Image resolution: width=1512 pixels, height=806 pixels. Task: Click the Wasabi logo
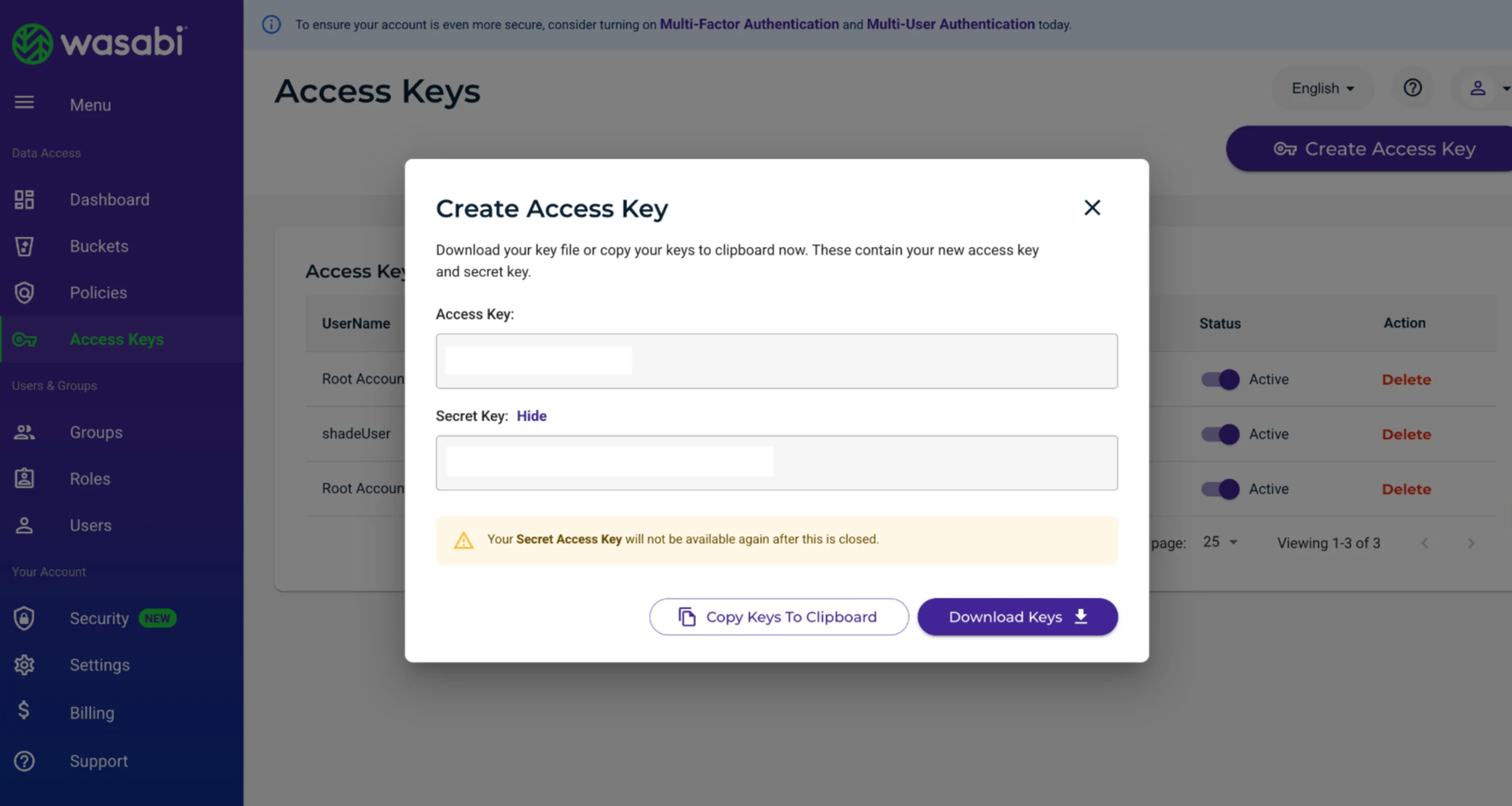(x=99, y=43)
